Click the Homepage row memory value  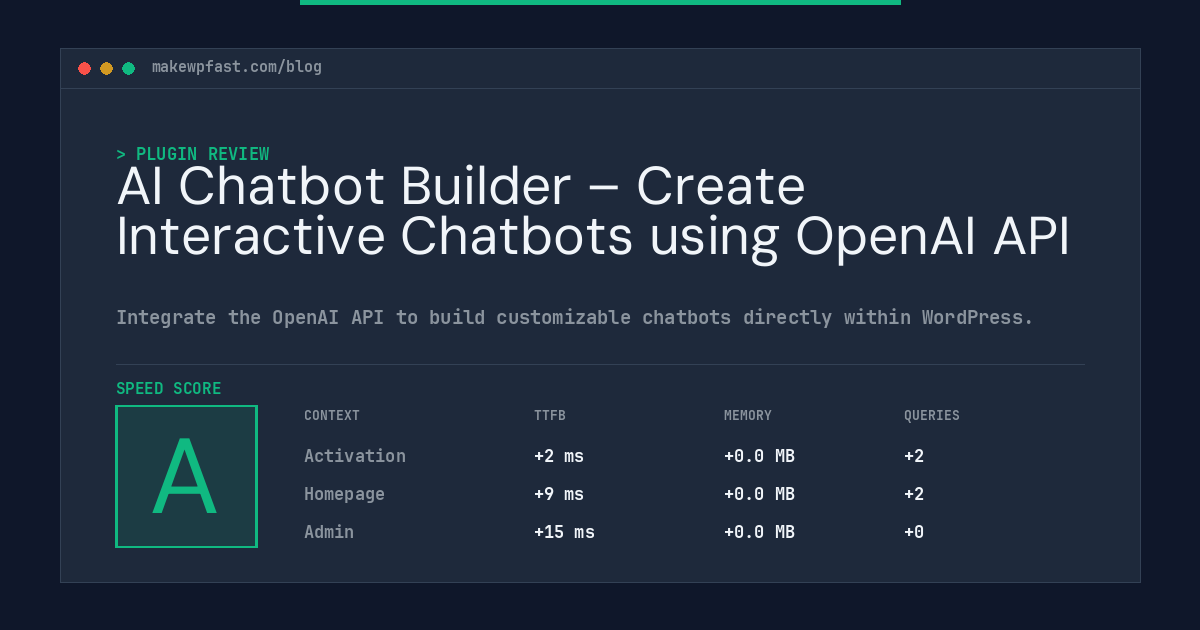point(759,494)
